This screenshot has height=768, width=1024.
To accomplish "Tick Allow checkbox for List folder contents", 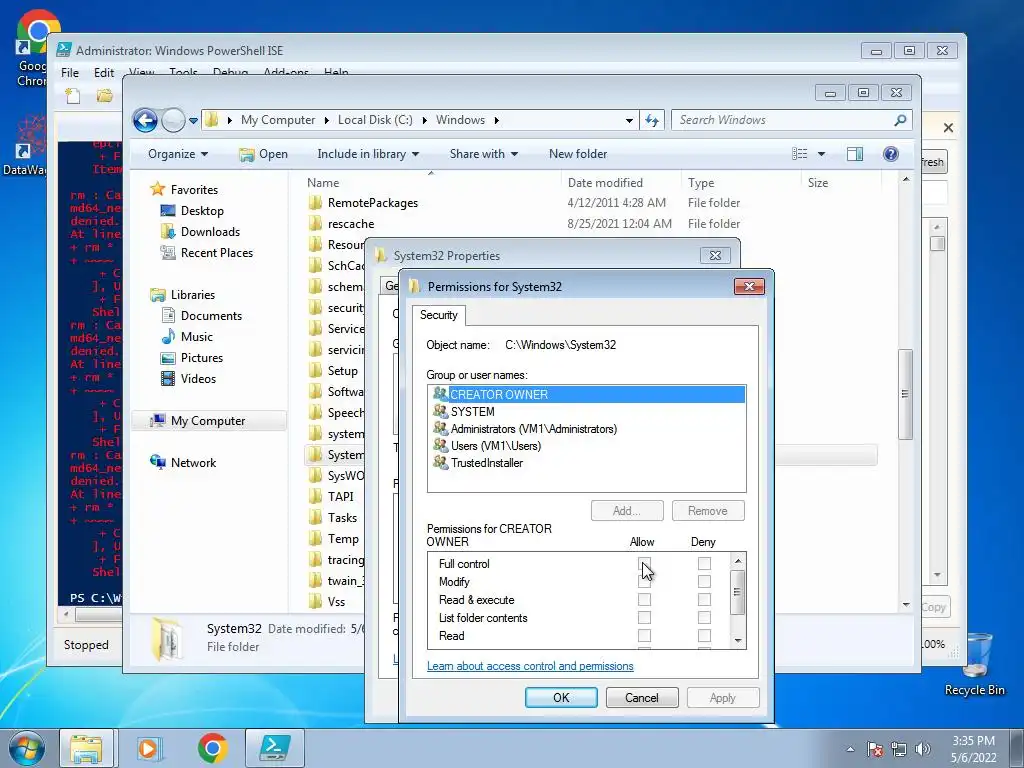I will pyautogui.click(x=644, y=617).
